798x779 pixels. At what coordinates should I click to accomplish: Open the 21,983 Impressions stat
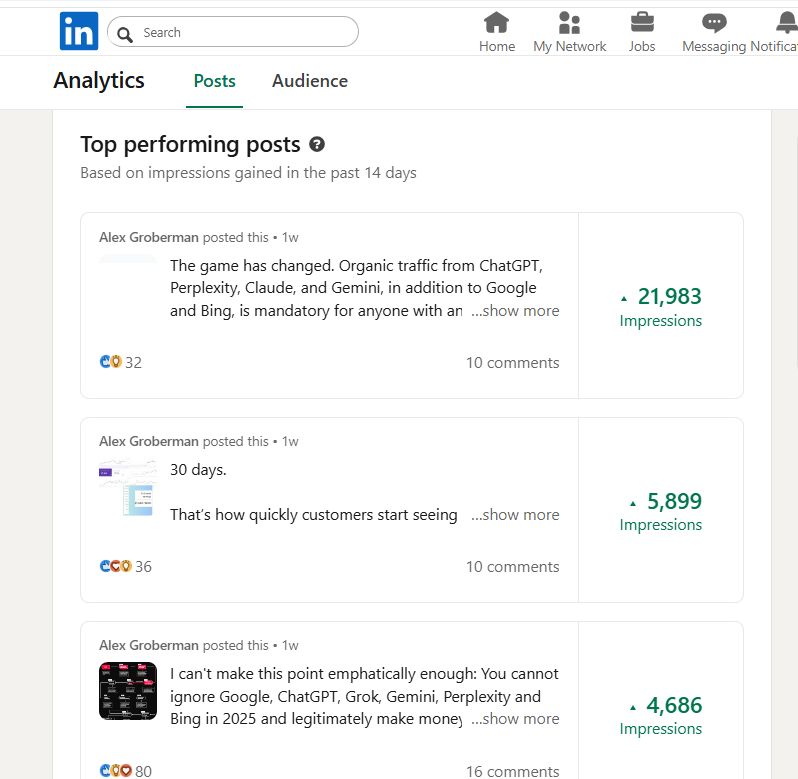tap(661, 307)
